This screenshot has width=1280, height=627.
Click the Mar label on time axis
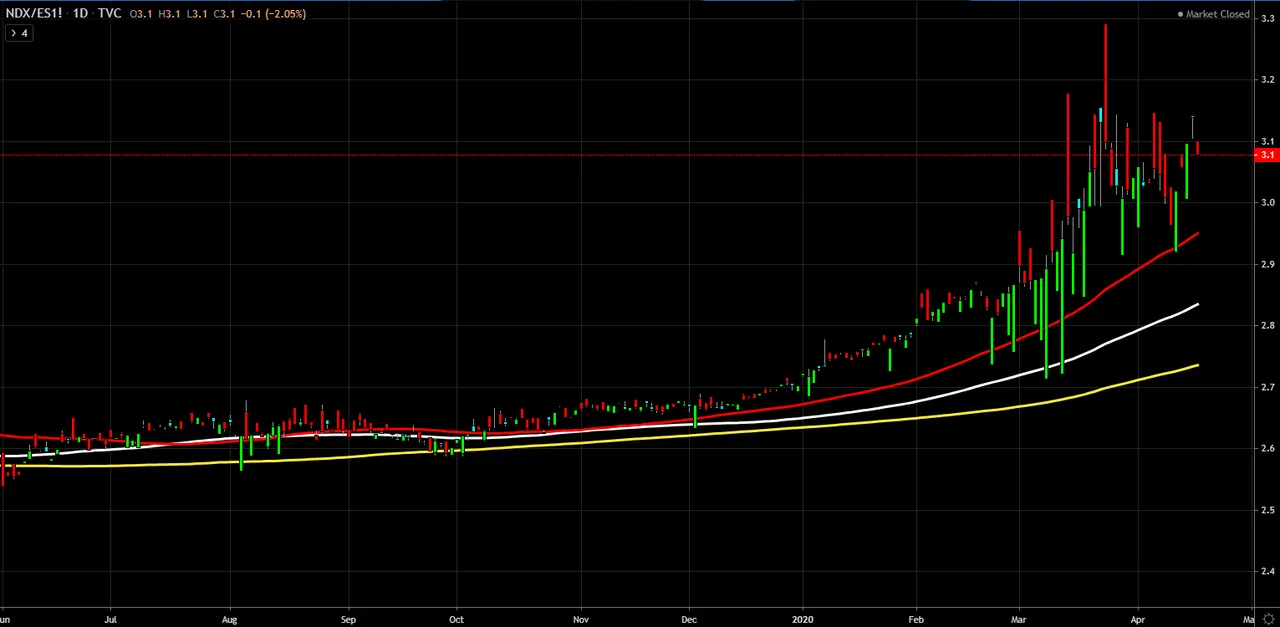tap(1019, 618)
